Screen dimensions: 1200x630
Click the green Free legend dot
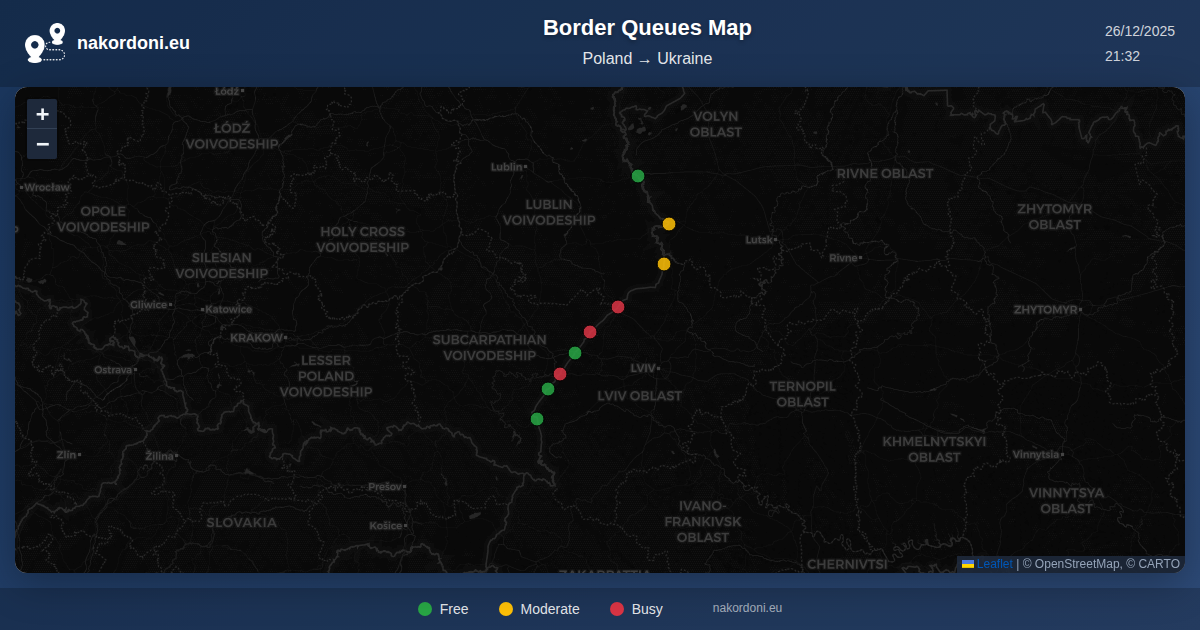425,609
